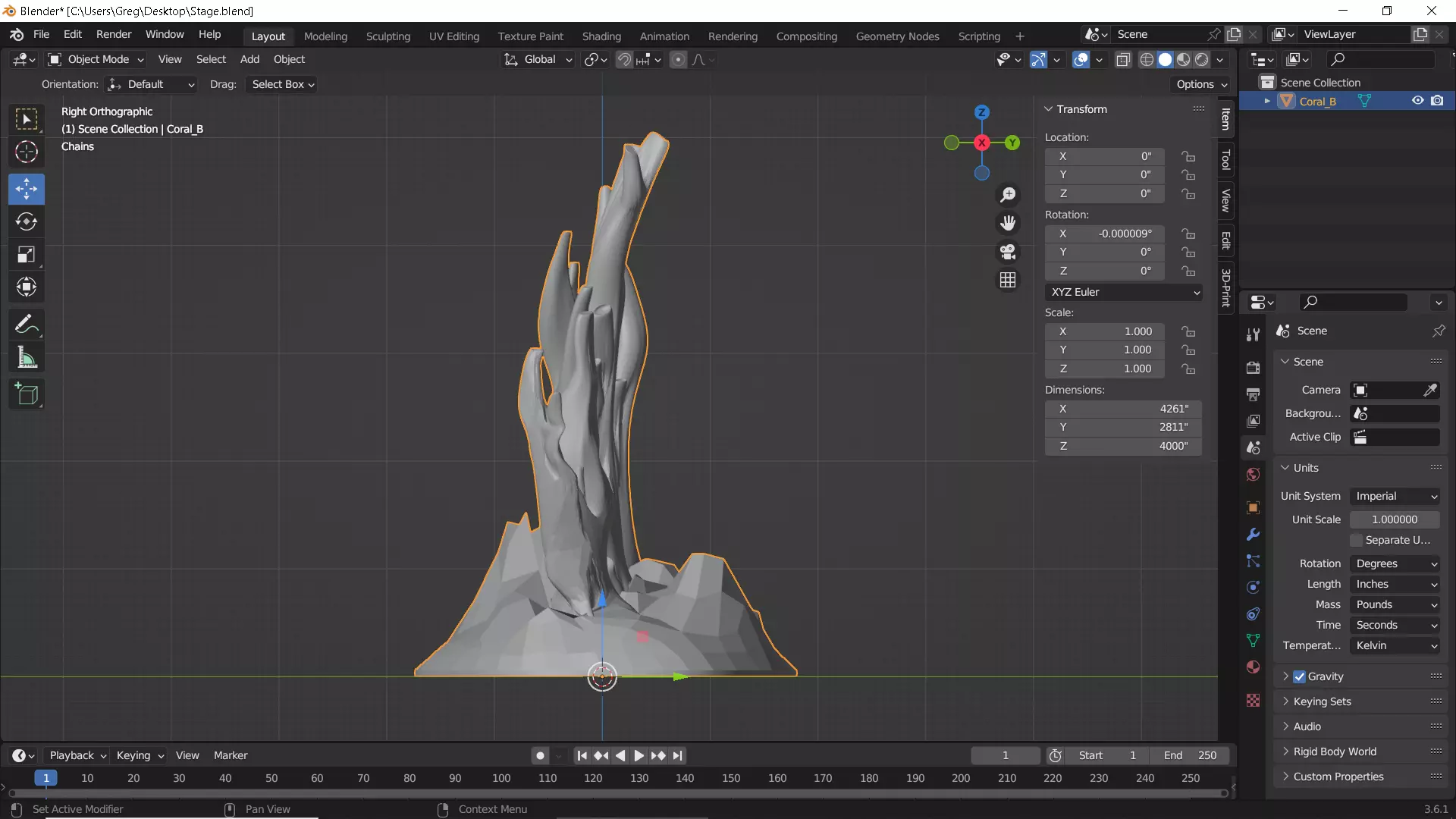Select the Scale tool
The image size is (1456, 819).
[27, 254]
